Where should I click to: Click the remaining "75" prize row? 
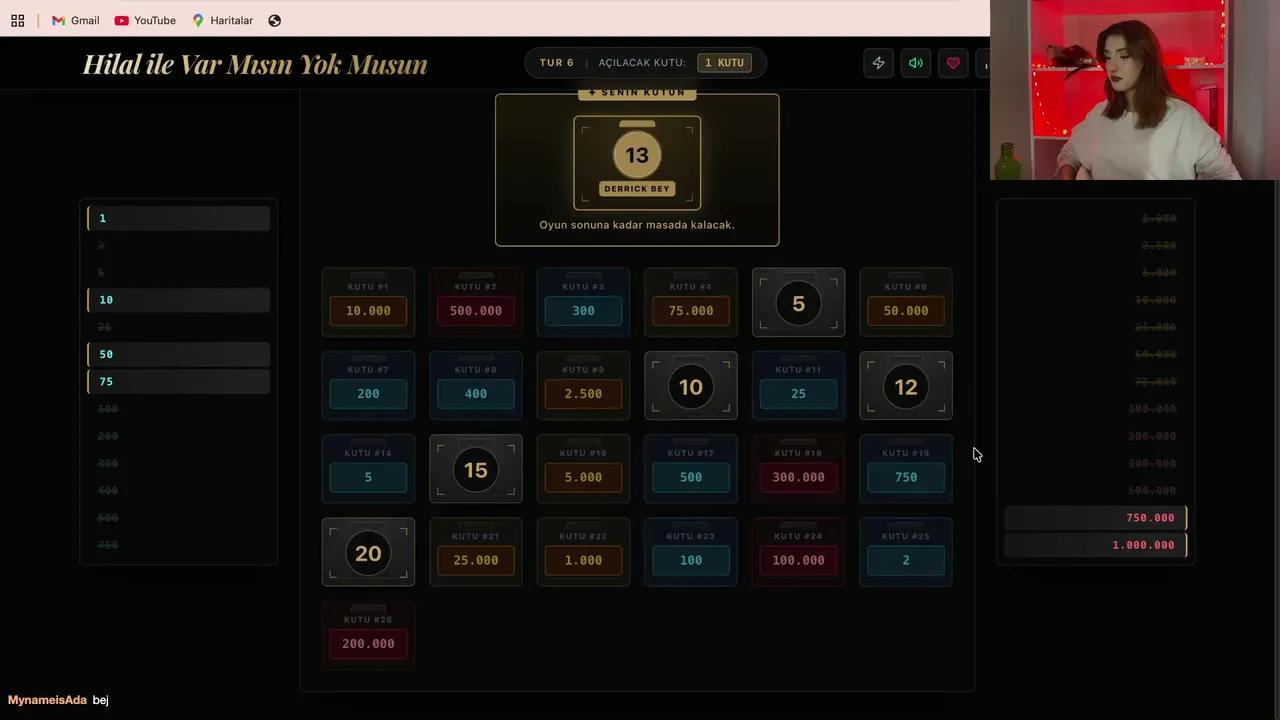(179, 381)
